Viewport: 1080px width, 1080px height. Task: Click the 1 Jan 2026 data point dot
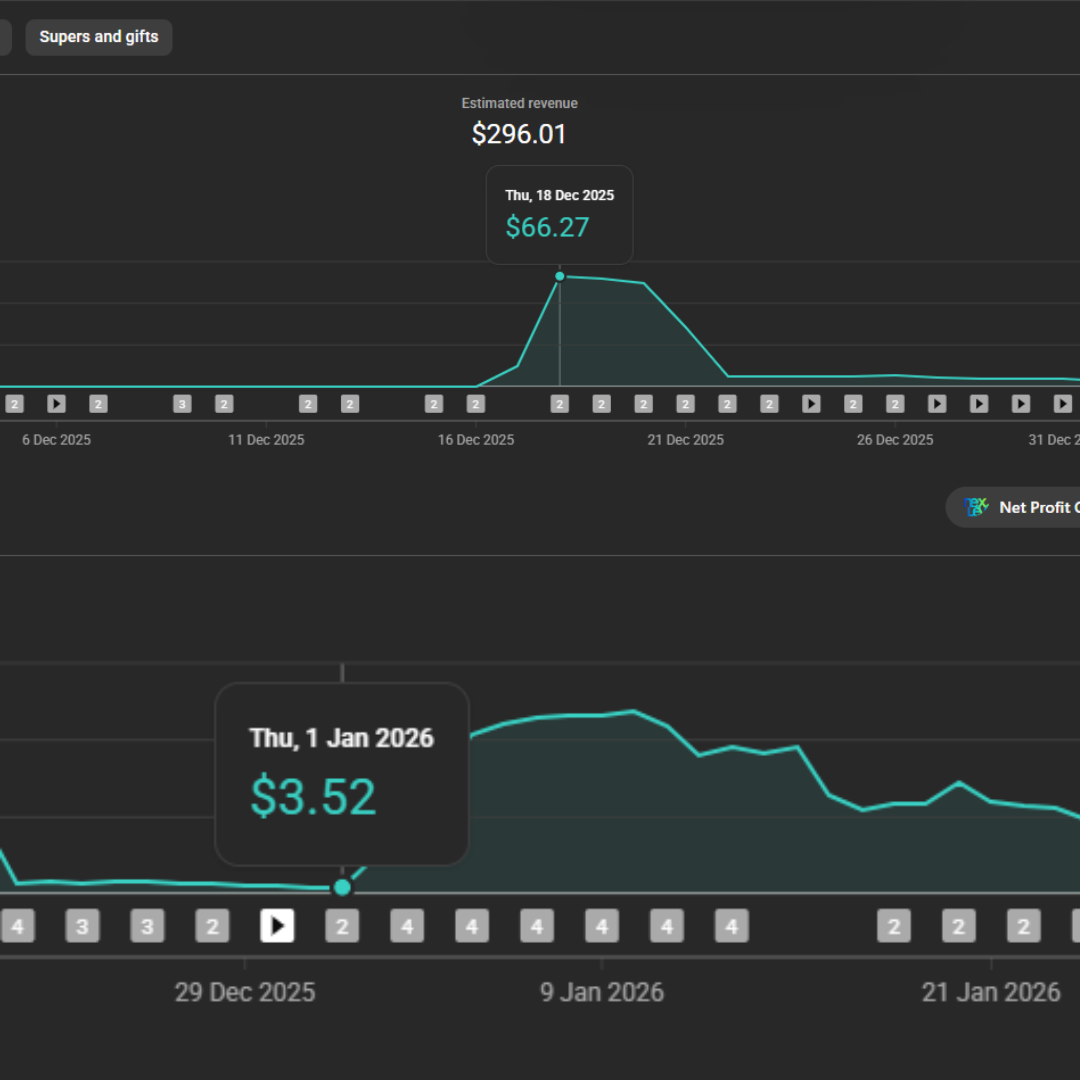pos(343,887)
